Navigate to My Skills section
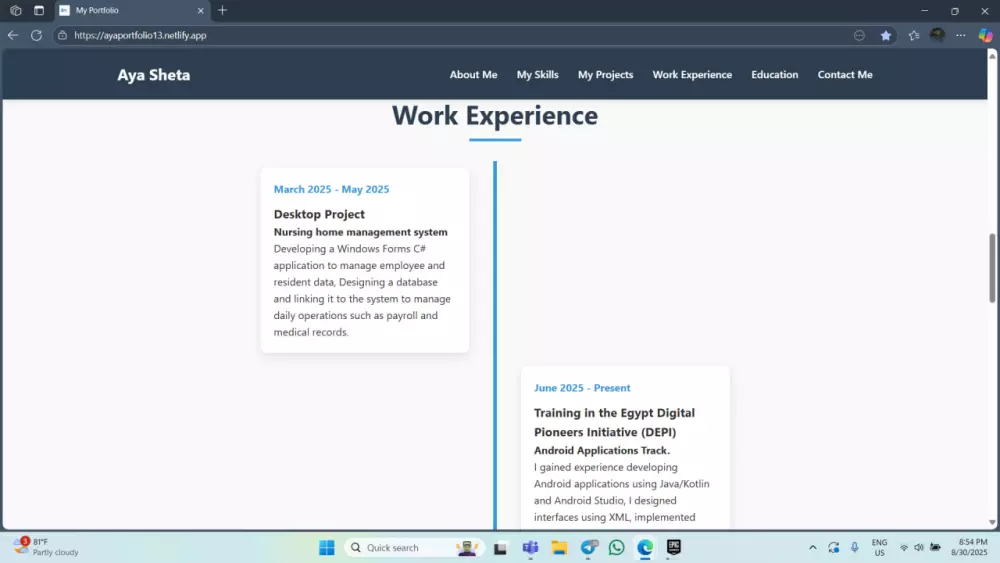 538,75
